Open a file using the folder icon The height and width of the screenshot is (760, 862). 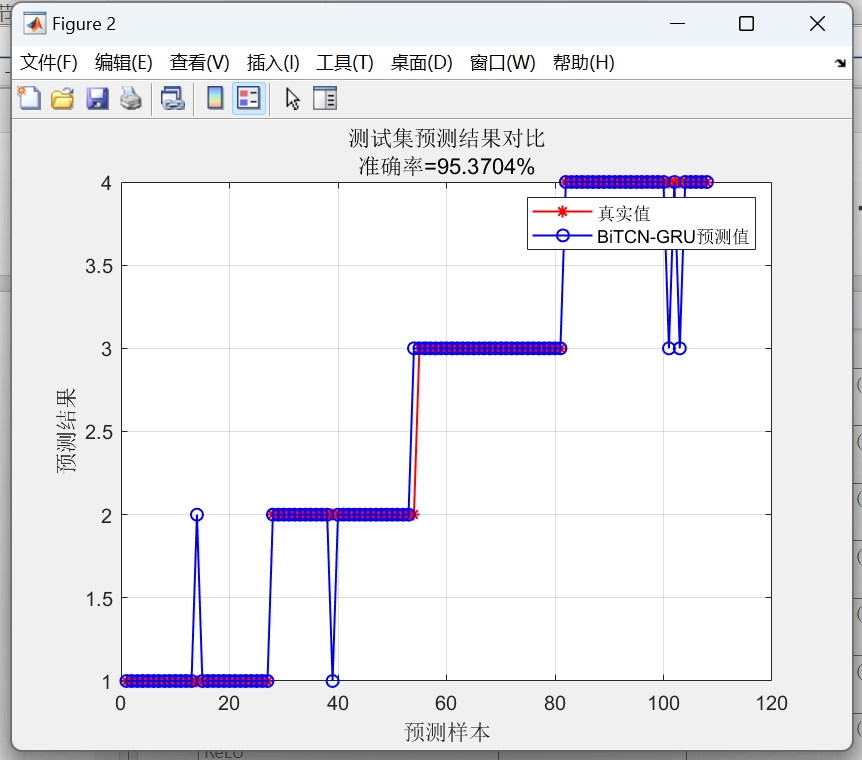(x=60, y=98)
